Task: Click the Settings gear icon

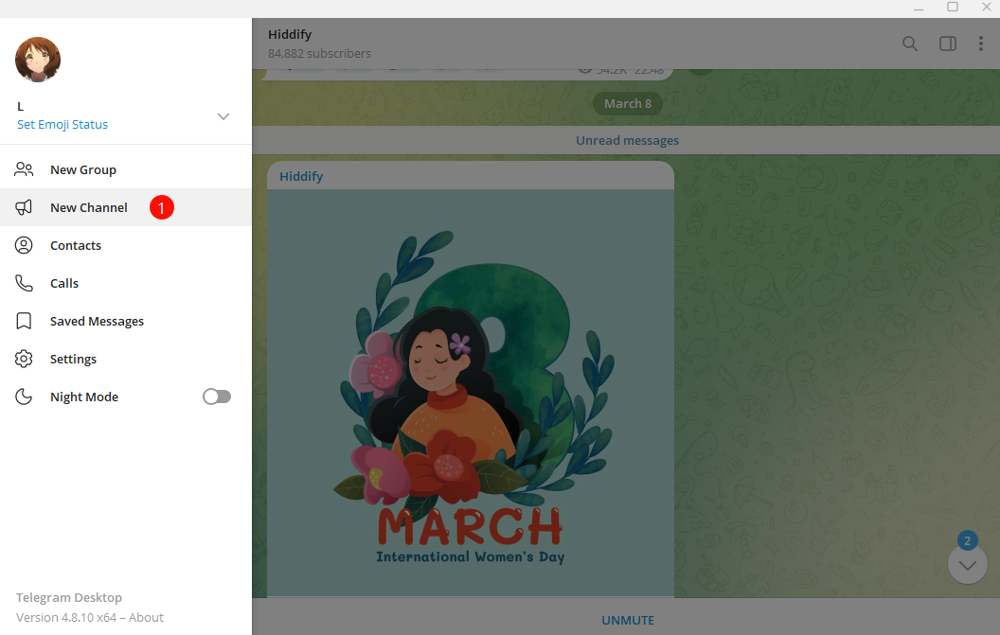Action: (x=24, y=359)
